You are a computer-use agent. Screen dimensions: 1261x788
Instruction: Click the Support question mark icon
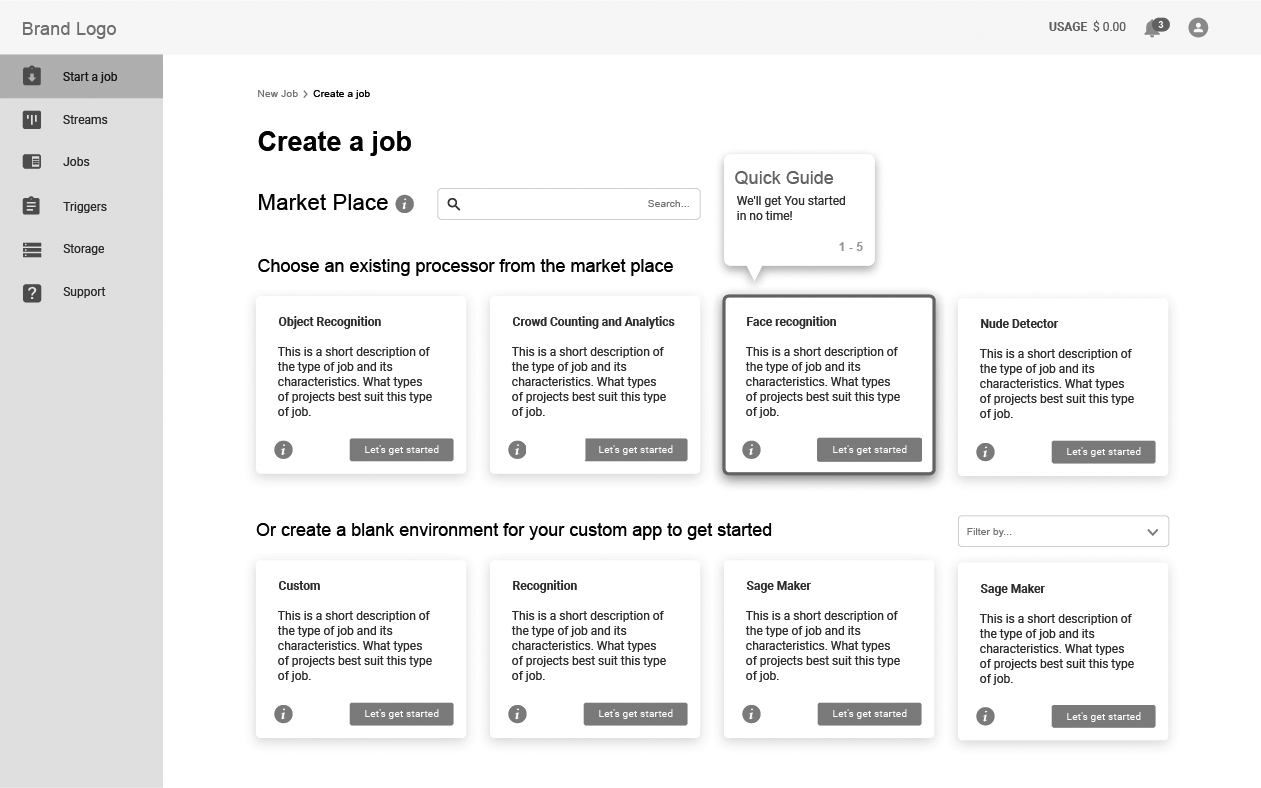[32, 292]
